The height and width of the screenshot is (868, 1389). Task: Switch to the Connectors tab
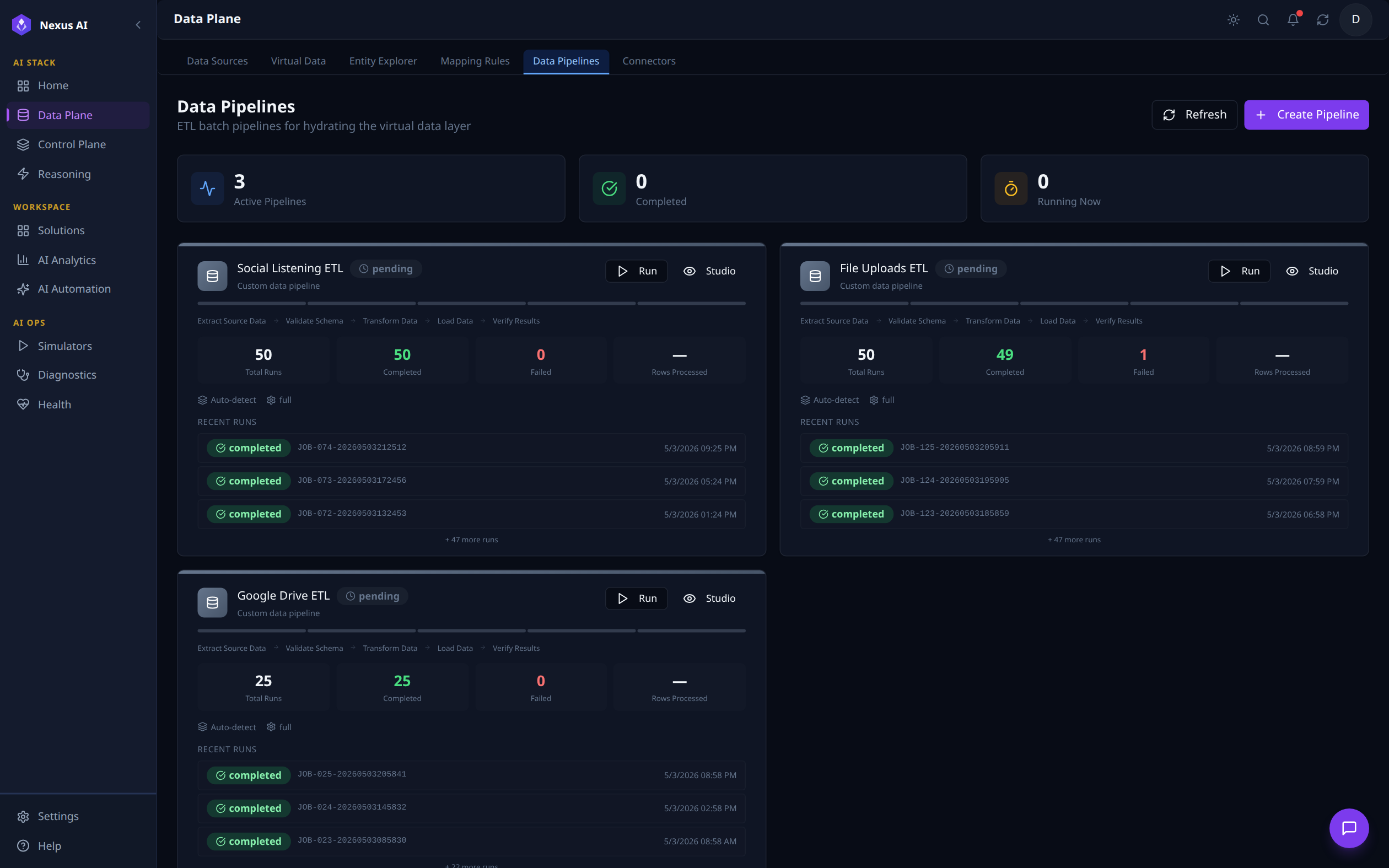(x=649, y=61)
